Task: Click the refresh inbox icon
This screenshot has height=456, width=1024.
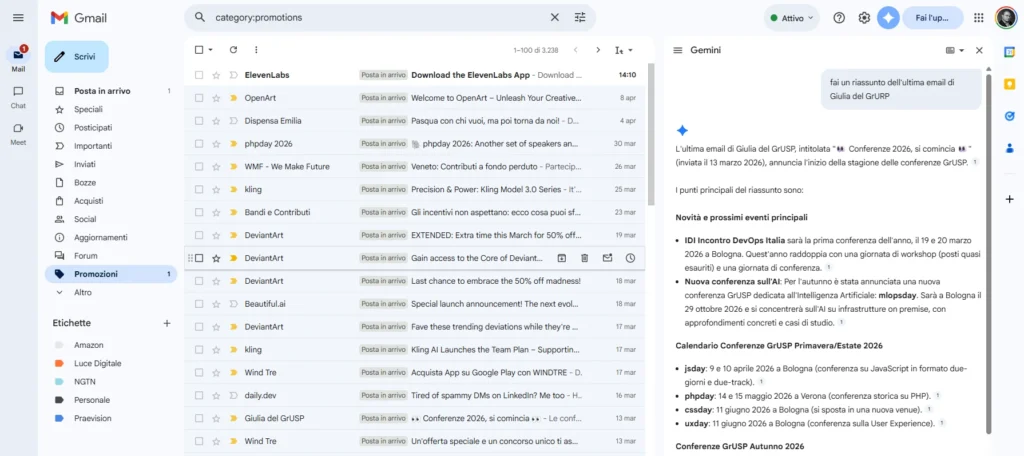Action: click(x=233, y=49)
